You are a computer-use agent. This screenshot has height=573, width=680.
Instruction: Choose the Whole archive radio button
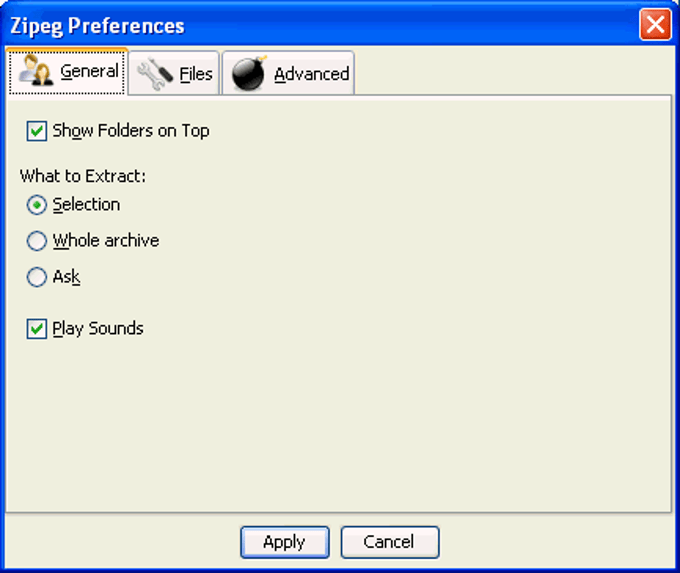(36, 241)
